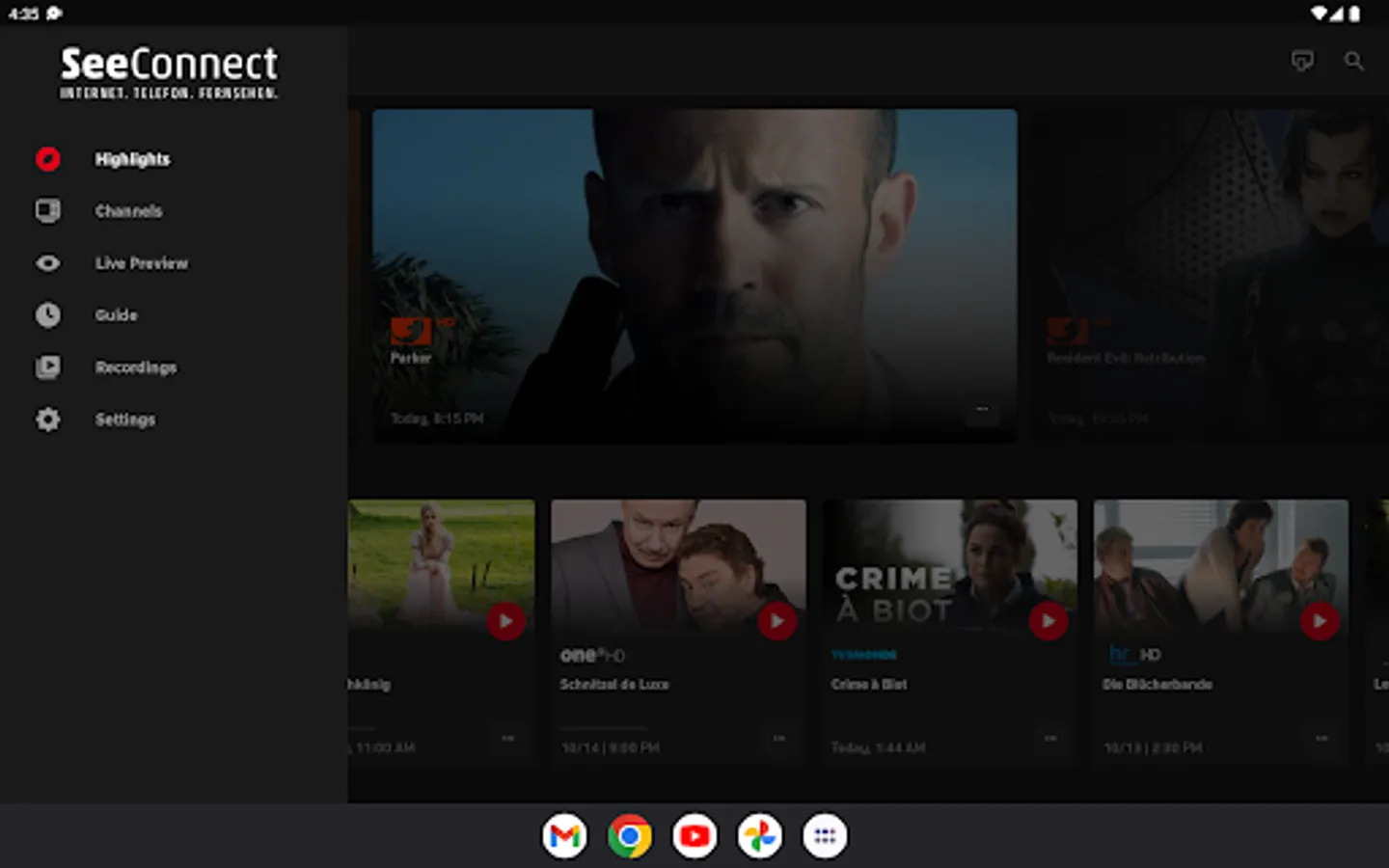Play the meadow girl card's program

tap(505, 621)
